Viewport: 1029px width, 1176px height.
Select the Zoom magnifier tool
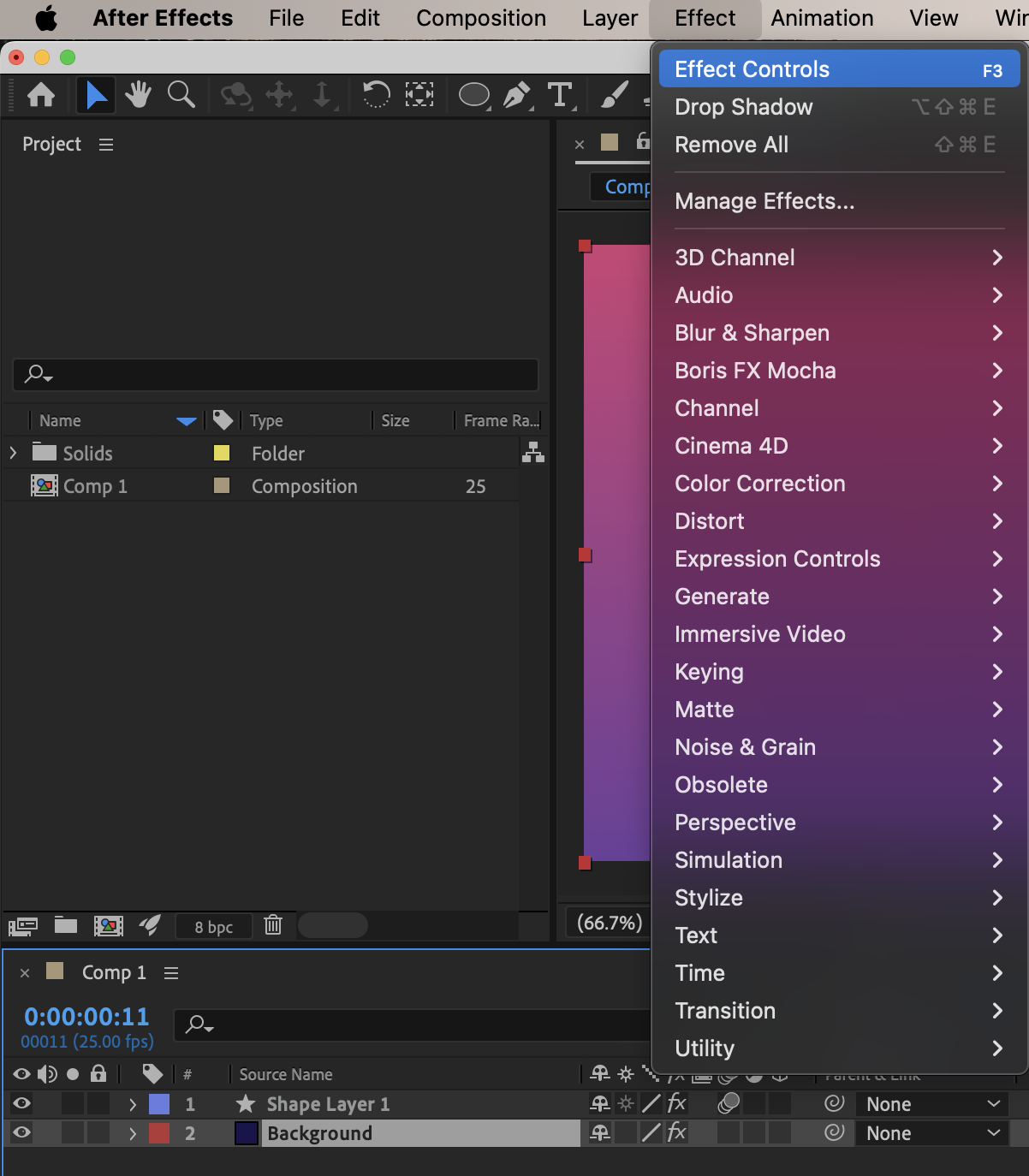tap(181, 95)
